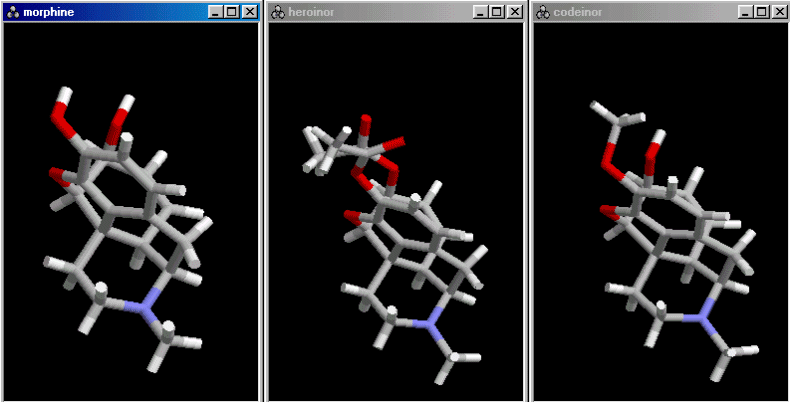Maximize the codeinor window
This screenshot has width=790, height=402.
click(763, 12)
